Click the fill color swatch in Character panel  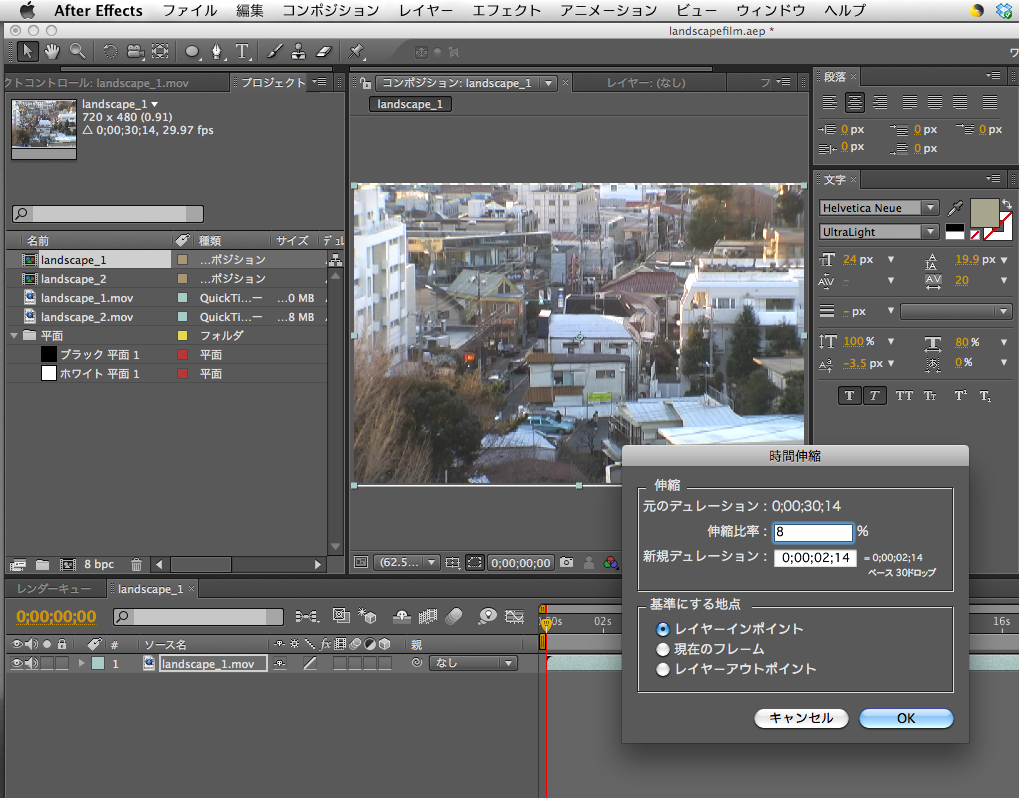click(984, 213)
